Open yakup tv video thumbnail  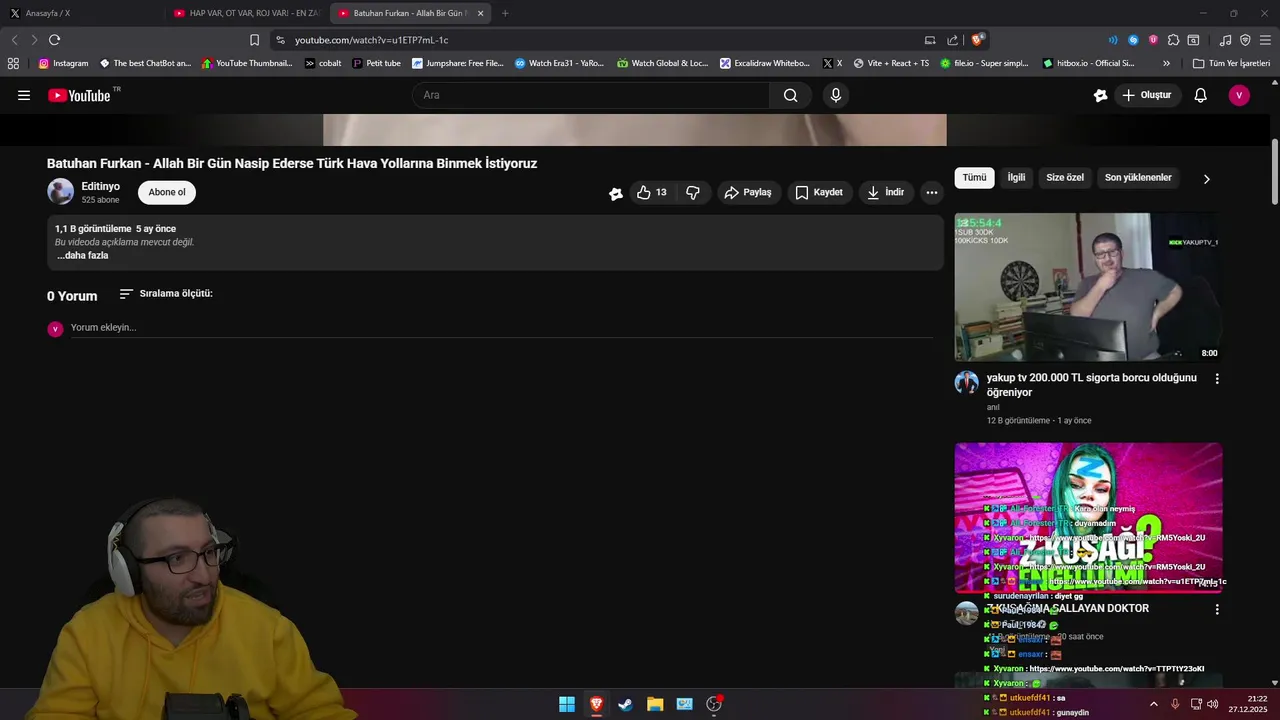coord(1088,287)
